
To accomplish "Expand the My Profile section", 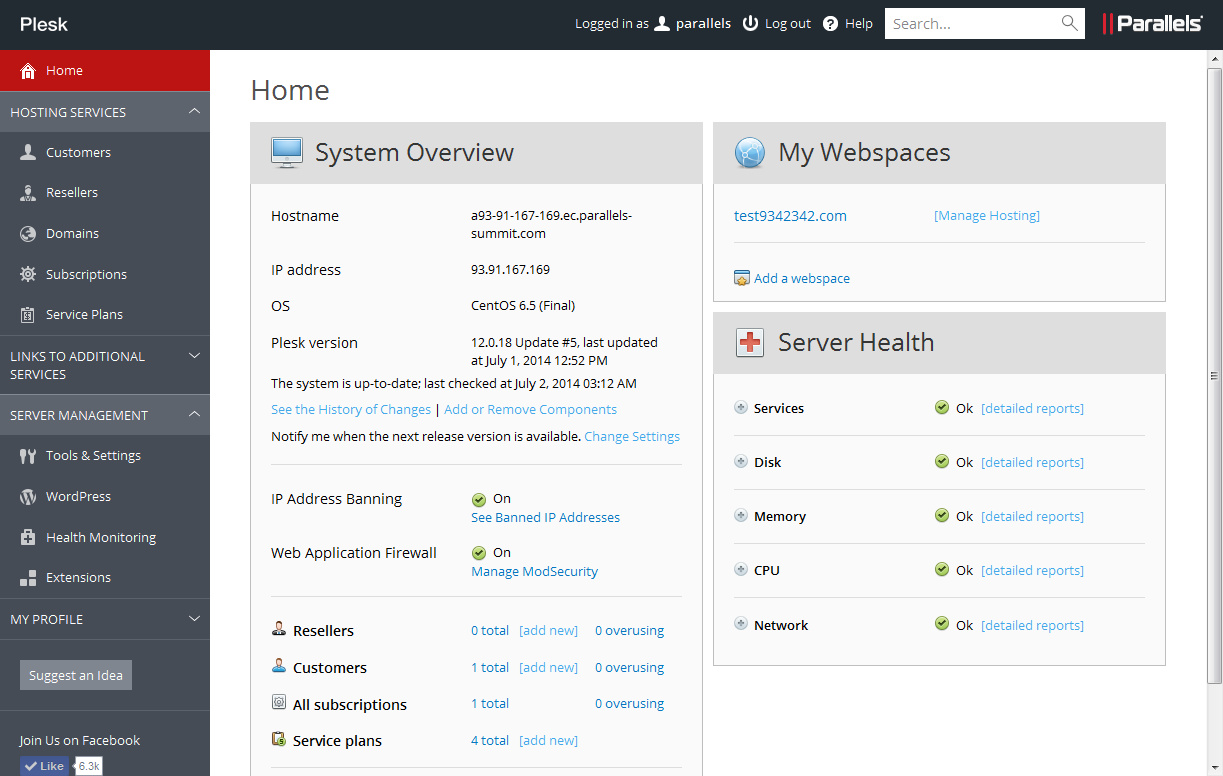I will (194, 619).
